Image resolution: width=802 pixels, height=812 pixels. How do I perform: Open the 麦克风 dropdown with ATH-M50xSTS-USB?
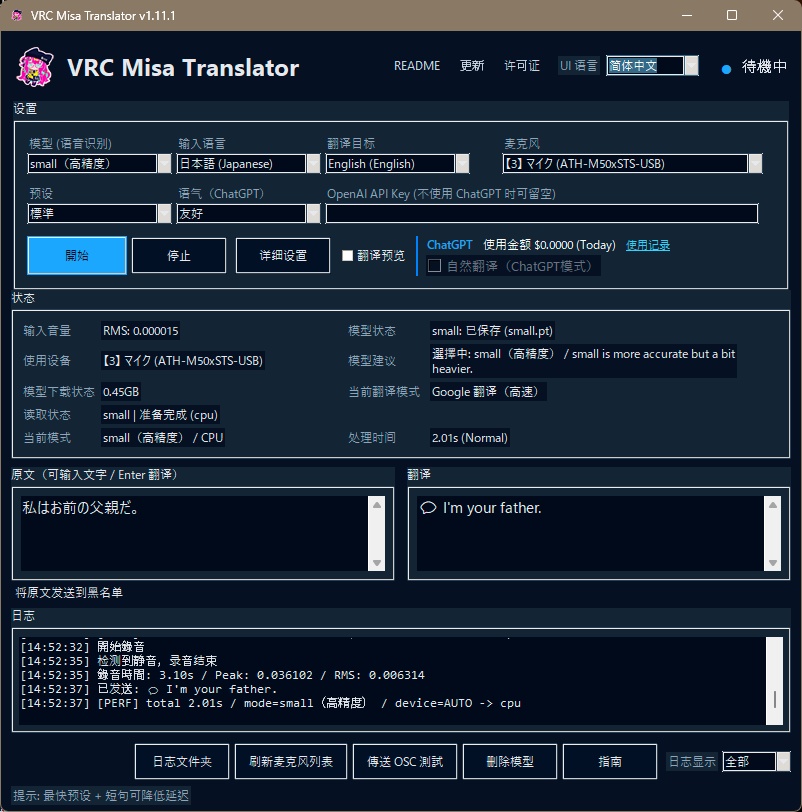tap(632, 164)
